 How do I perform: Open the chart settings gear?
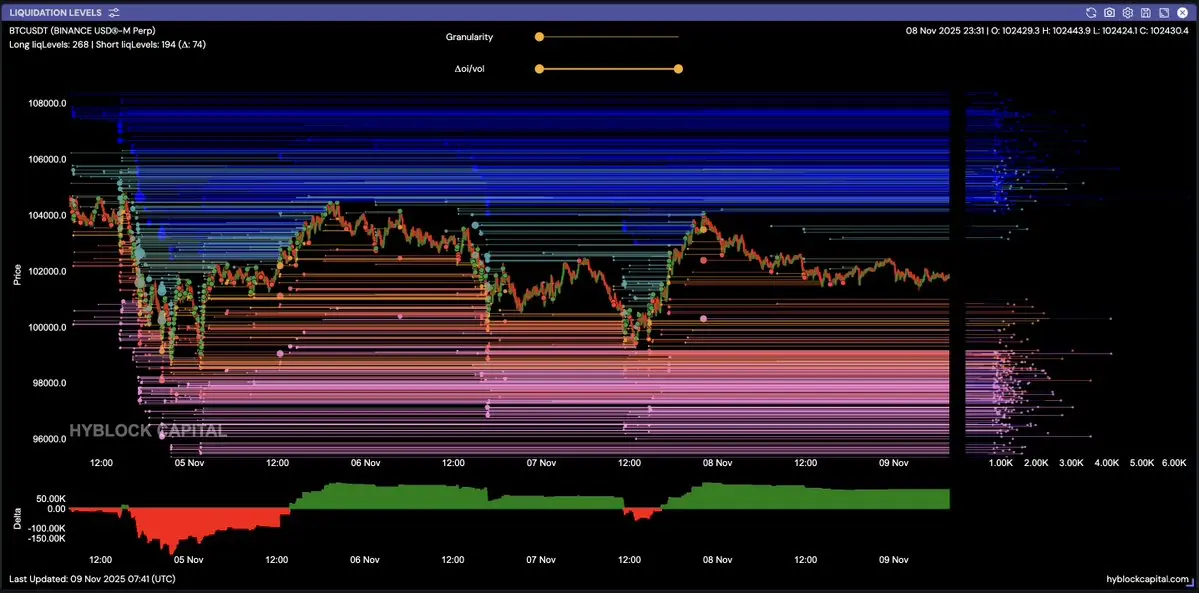click(x=1127, y=12)
